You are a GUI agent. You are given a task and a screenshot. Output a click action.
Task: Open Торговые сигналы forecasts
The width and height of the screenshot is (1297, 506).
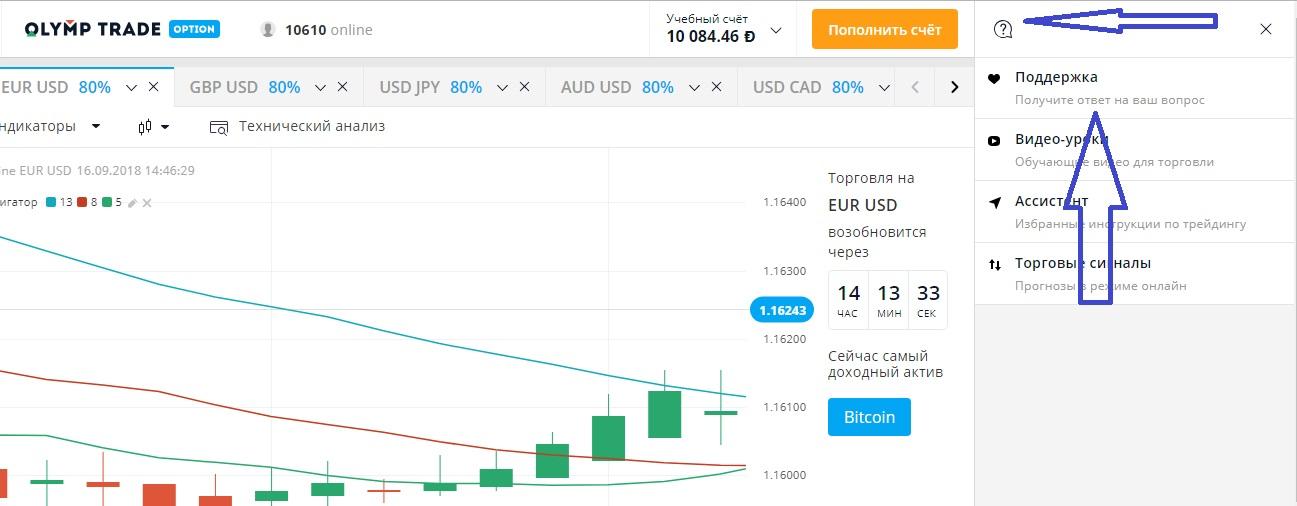(x=1134, y=273)
